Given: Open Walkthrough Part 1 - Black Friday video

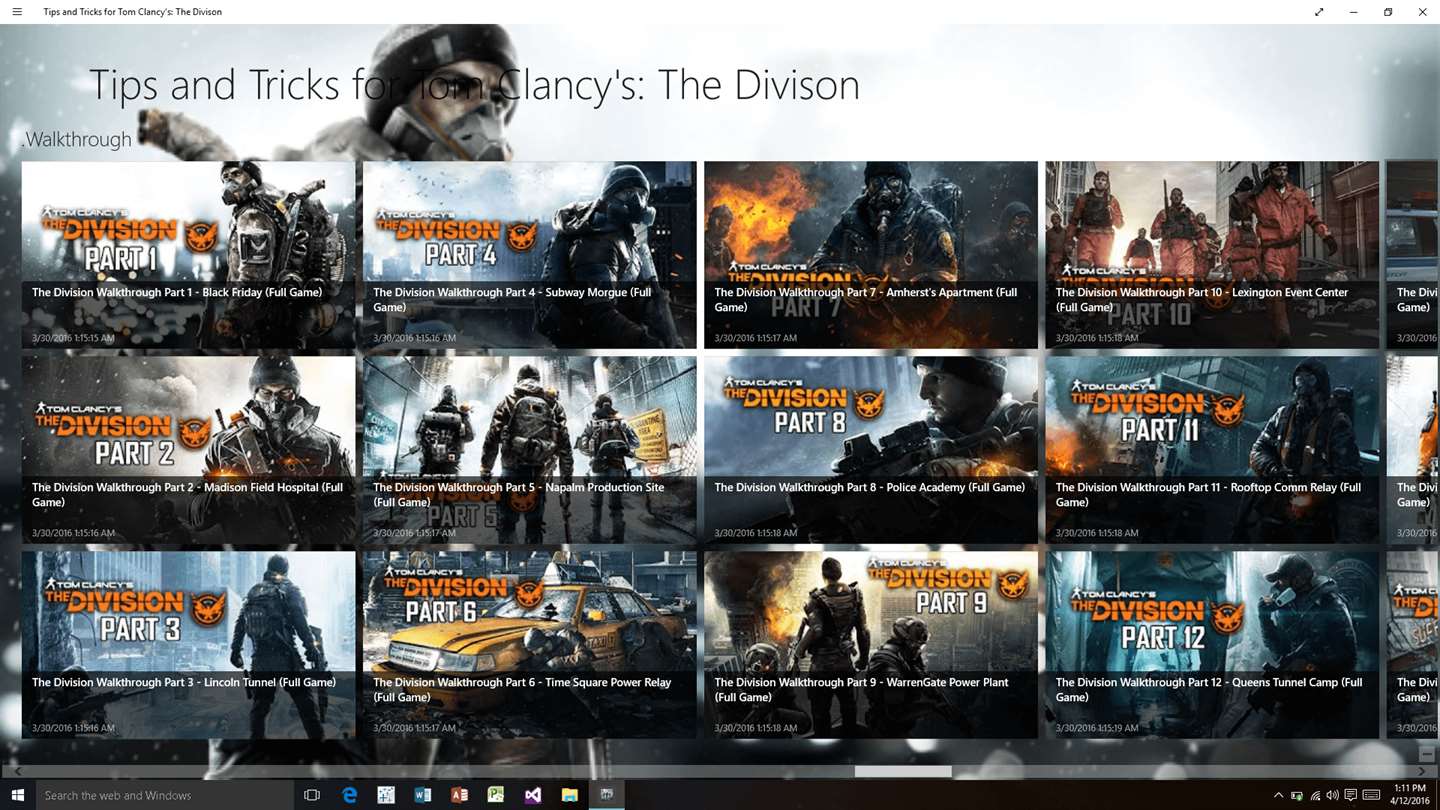Looking at the screenshot, I should point(188,255).
